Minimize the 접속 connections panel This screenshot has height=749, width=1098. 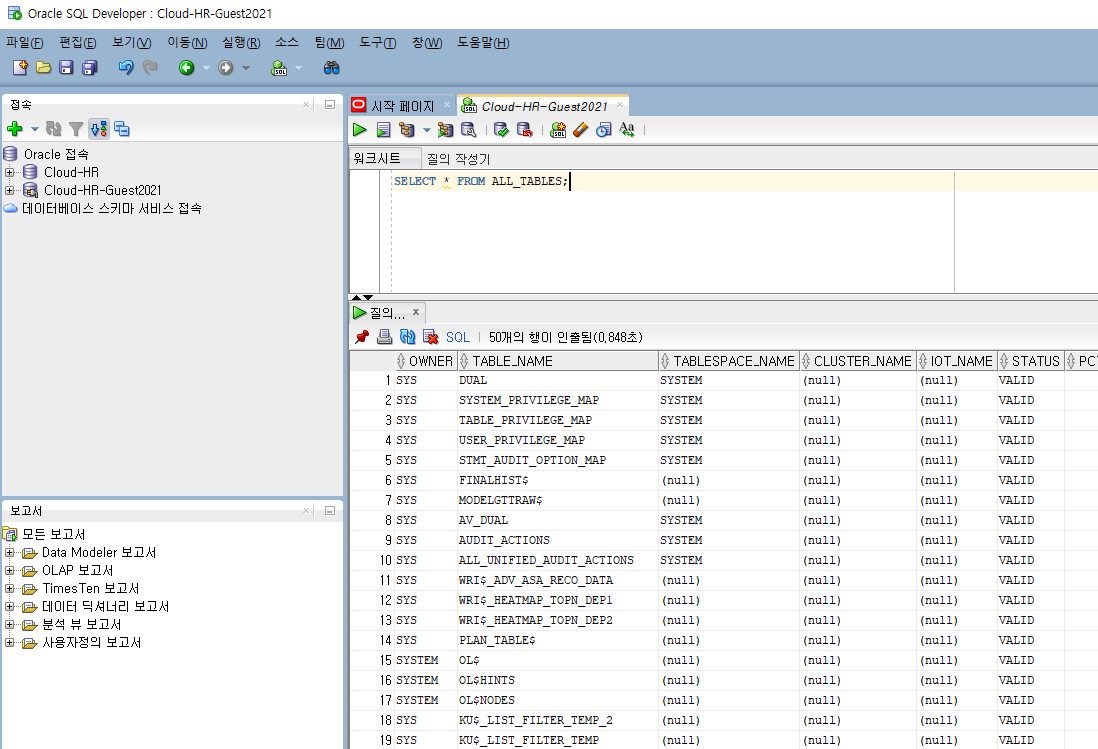330,105
